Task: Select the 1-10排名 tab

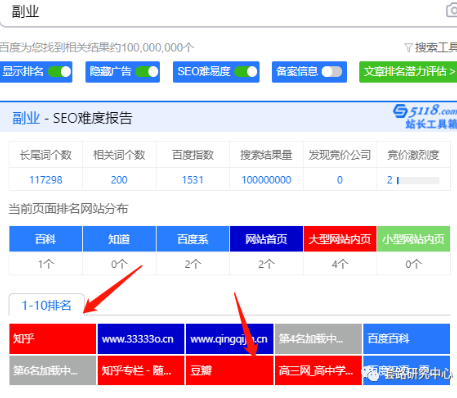Action: pos(47,305)
